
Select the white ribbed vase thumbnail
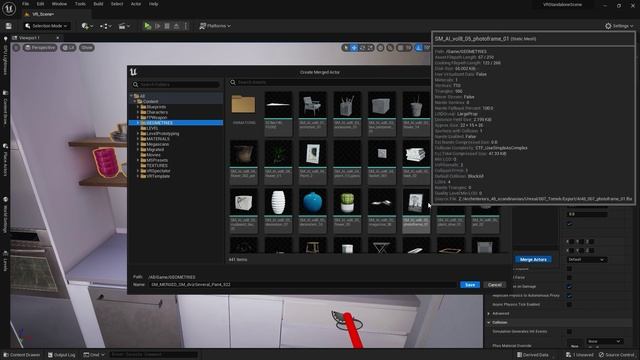click(x=278, y=202)
